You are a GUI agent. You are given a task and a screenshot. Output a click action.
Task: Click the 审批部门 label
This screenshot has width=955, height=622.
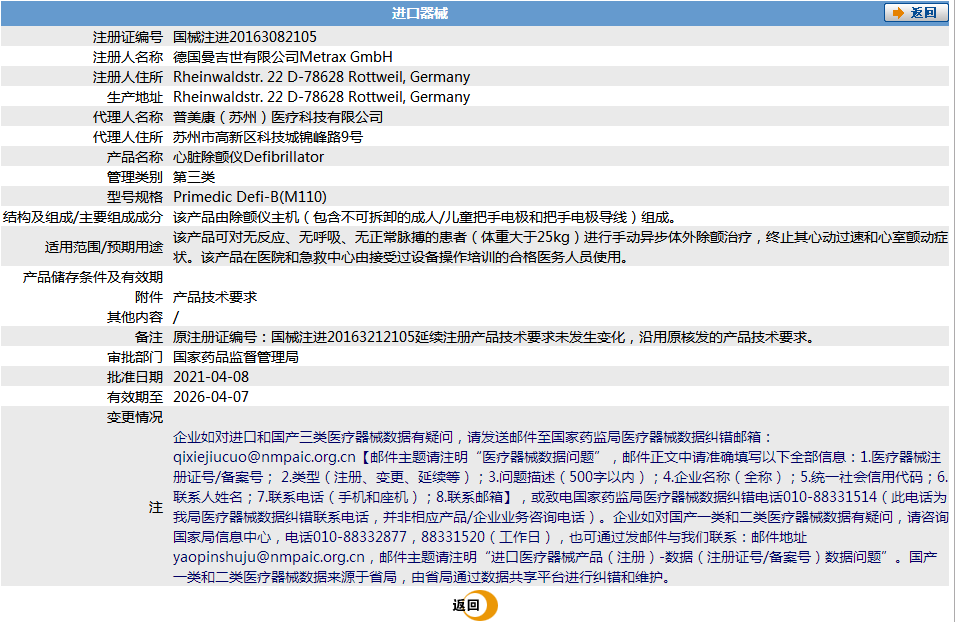135,357
